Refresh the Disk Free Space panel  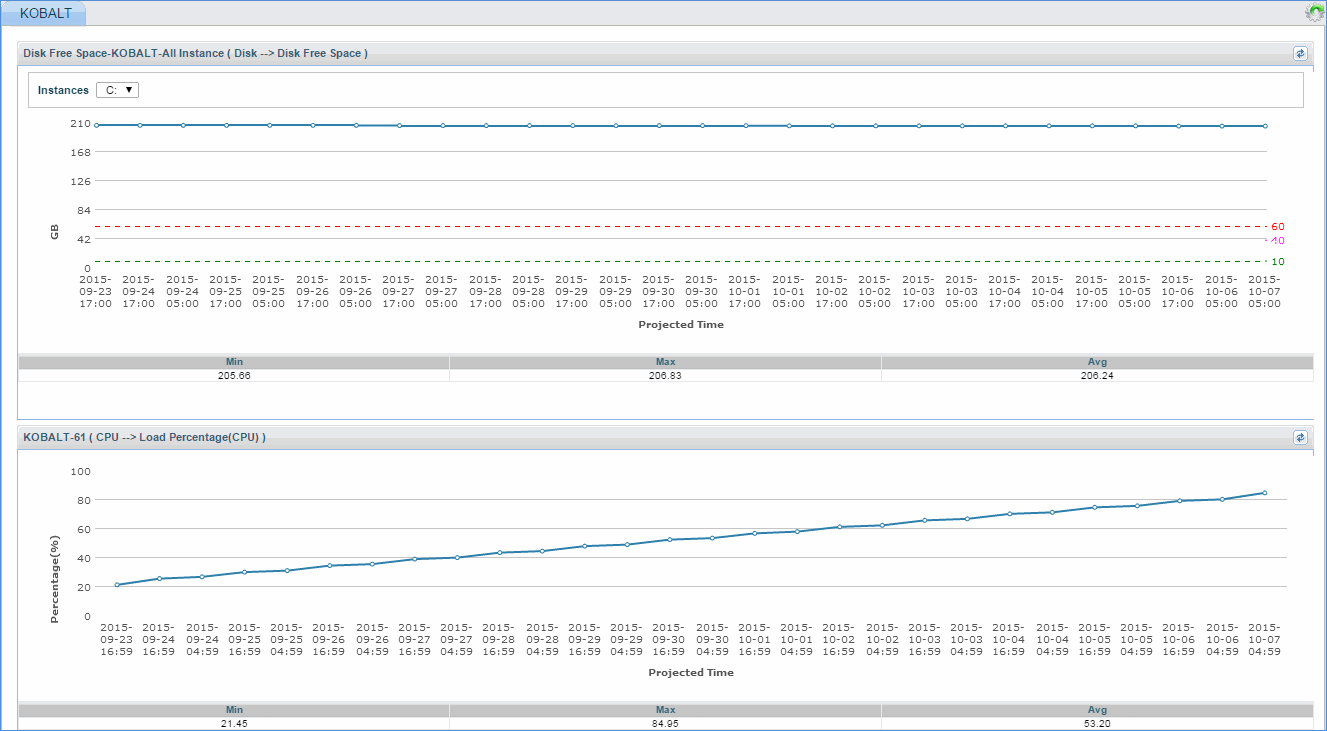coord(1300,54)
